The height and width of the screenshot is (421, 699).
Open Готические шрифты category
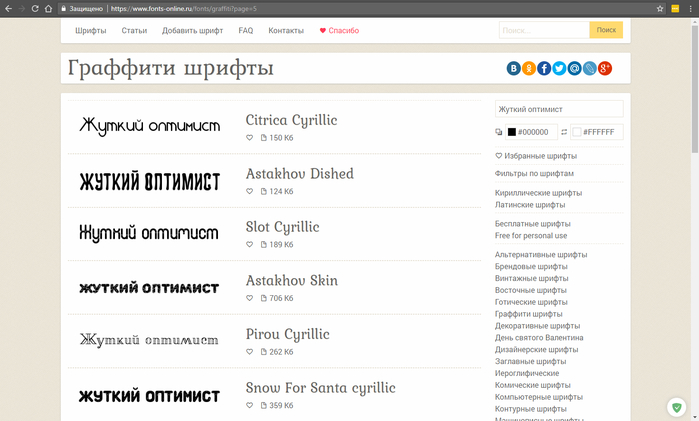531,302
